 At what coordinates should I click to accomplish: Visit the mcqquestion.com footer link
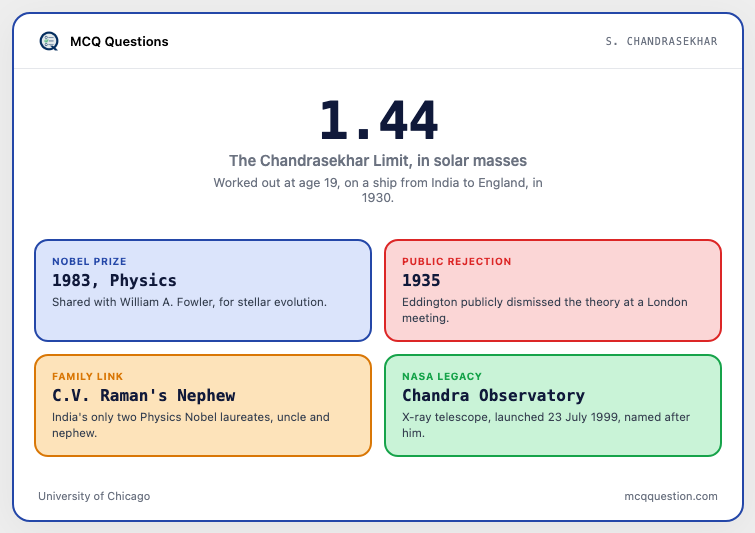pyautogui.click(x=671, y=496)
